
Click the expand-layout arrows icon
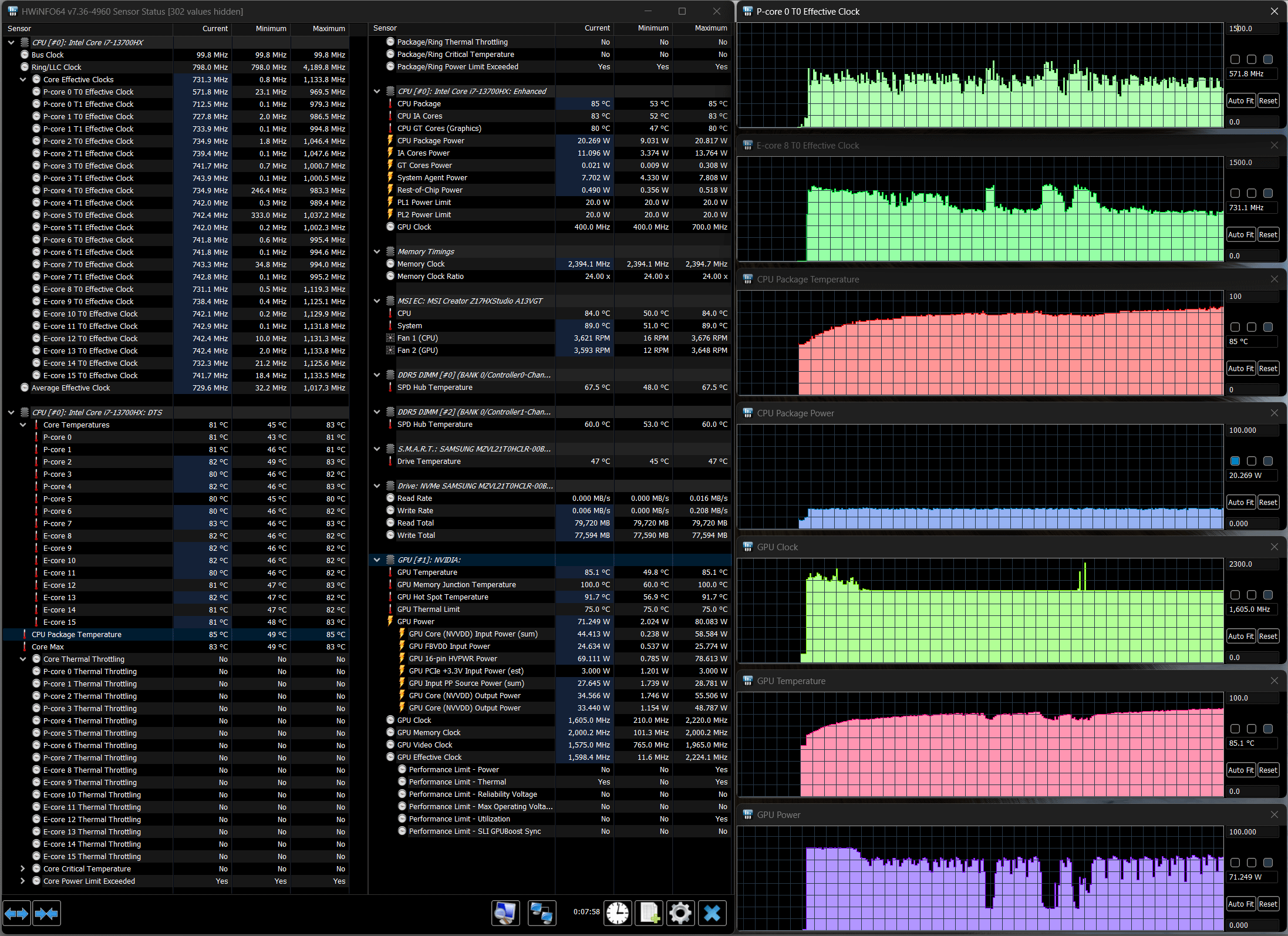coord(16,913)
